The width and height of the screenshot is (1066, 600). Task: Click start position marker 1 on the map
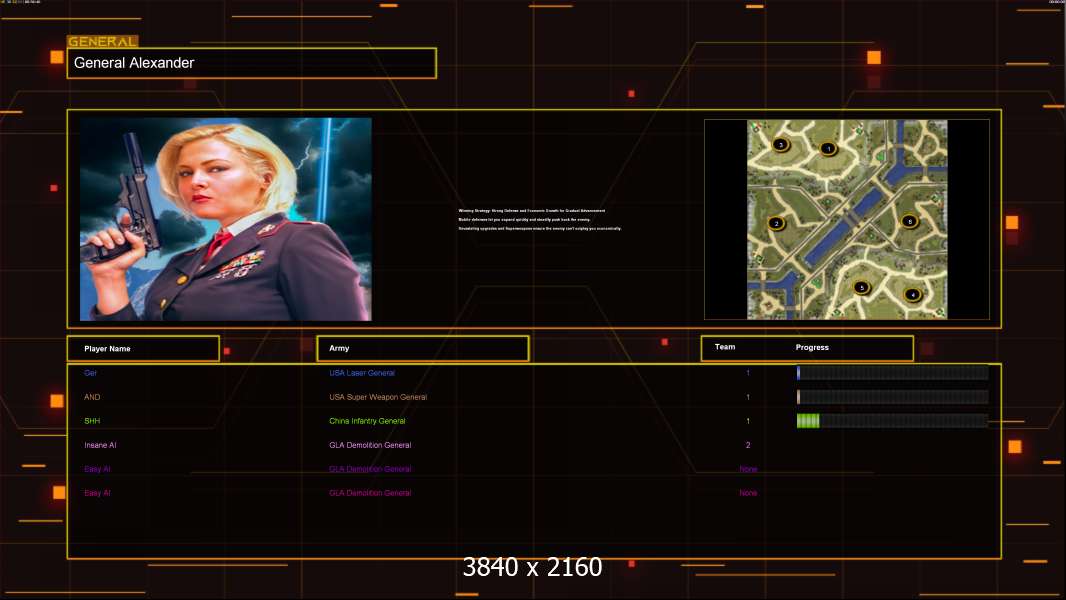pos(827,148)
